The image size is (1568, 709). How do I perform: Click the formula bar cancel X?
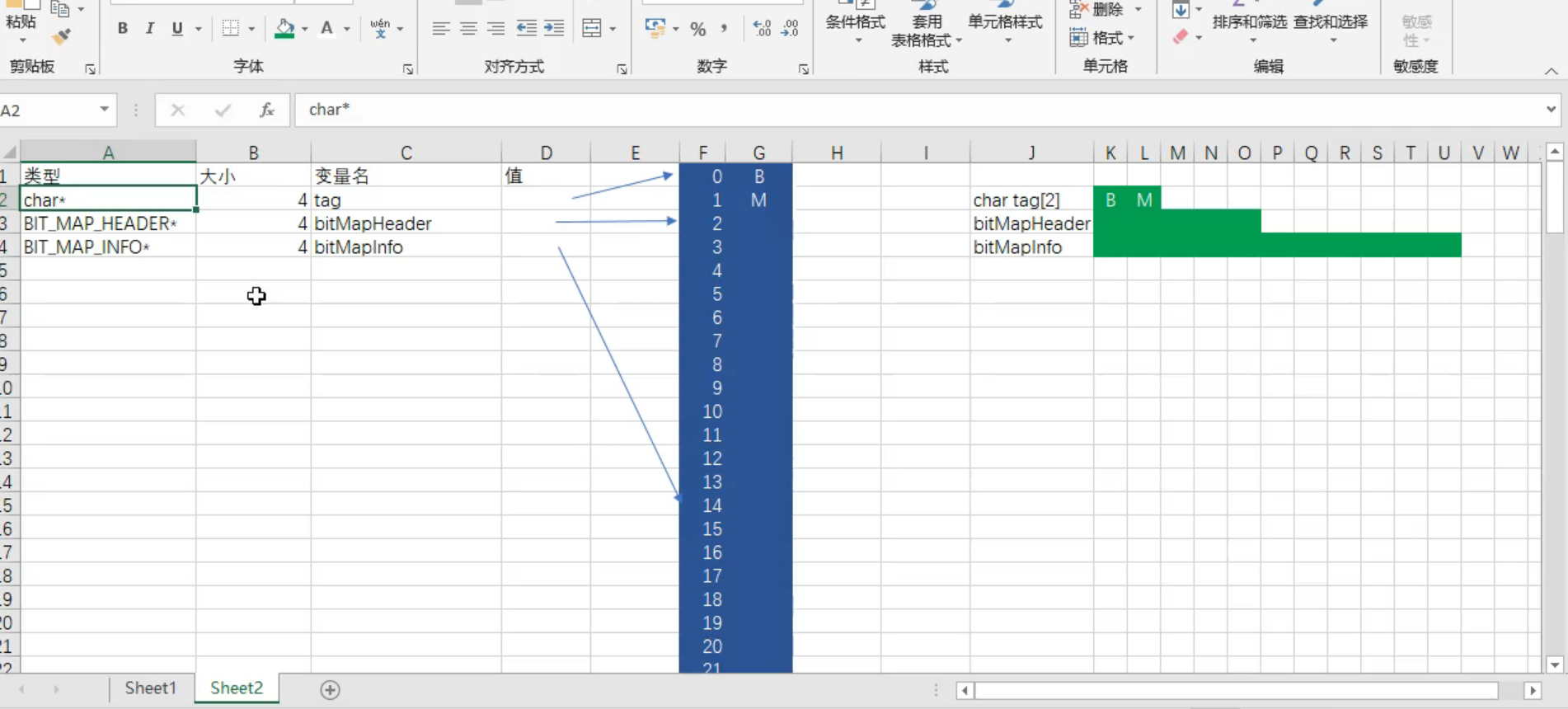coord(177,110)
